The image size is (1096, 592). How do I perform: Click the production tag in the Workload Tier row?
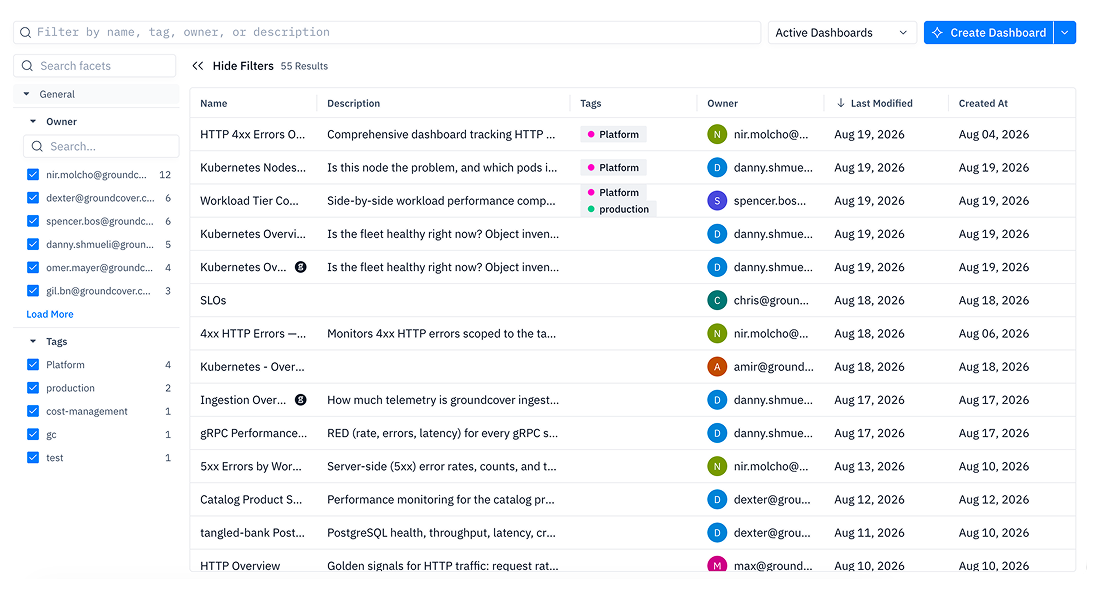(618, 209)
